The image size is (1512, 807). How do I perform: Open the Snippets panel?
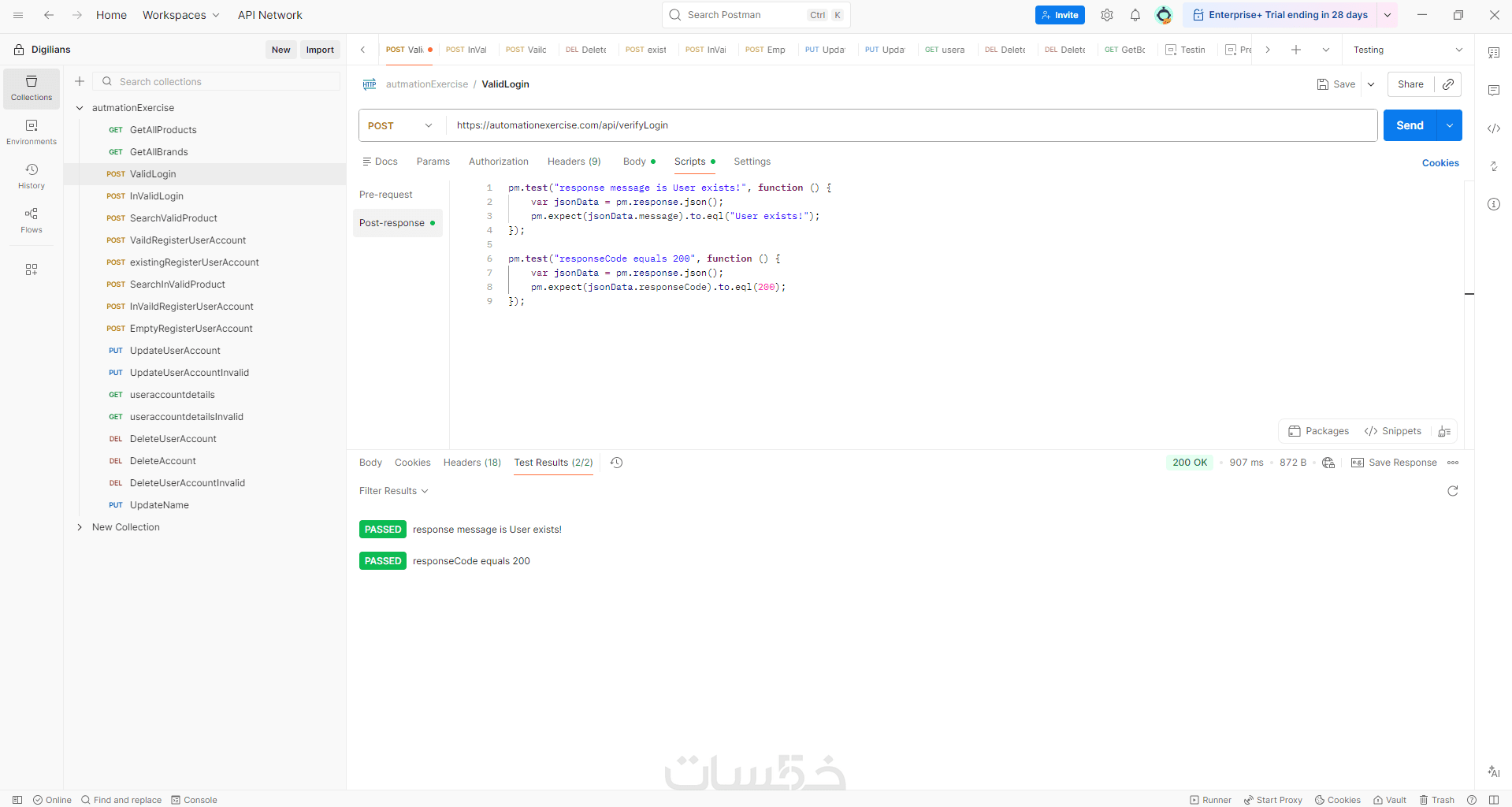(x=1393, y=431)
